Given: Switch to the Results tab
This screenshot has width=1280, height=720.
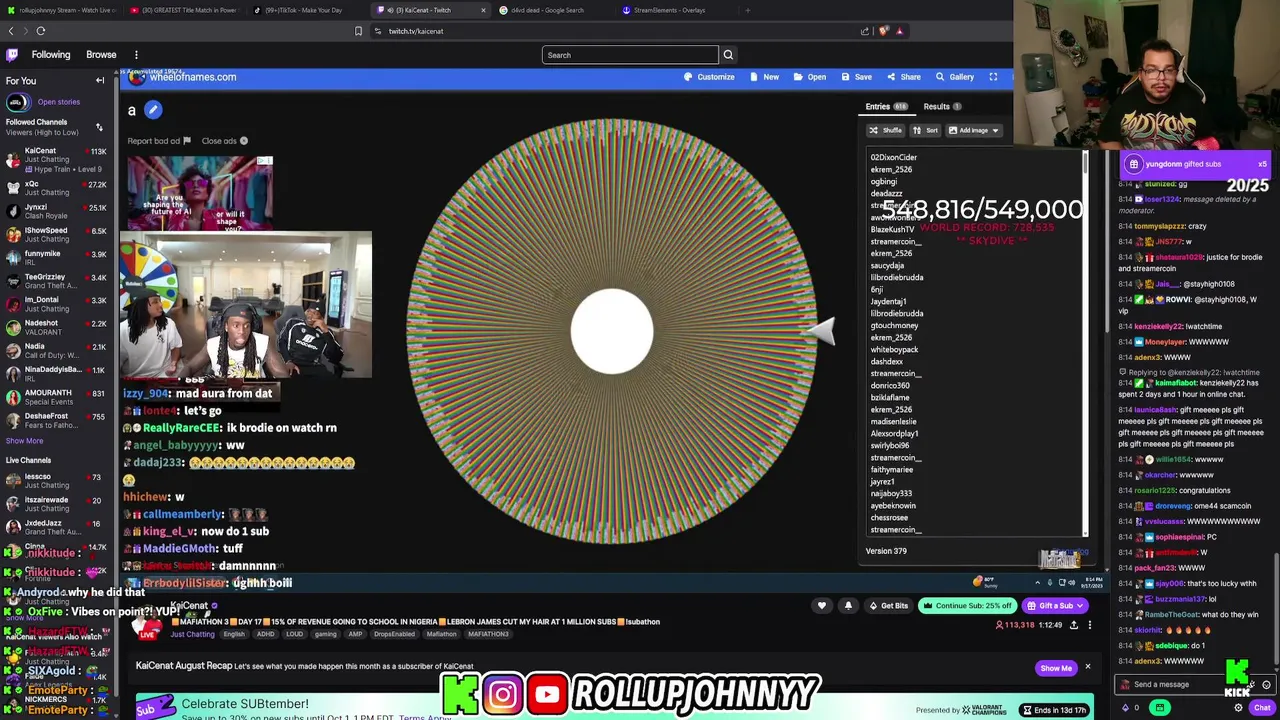Looking at the screenshot, I should click(942, 106).
